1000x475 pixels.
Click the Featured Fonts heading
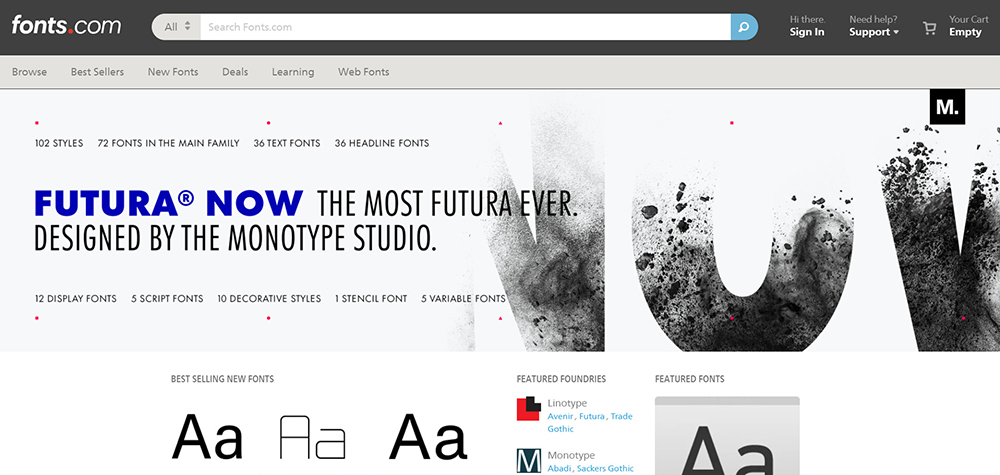coord(689,379)
